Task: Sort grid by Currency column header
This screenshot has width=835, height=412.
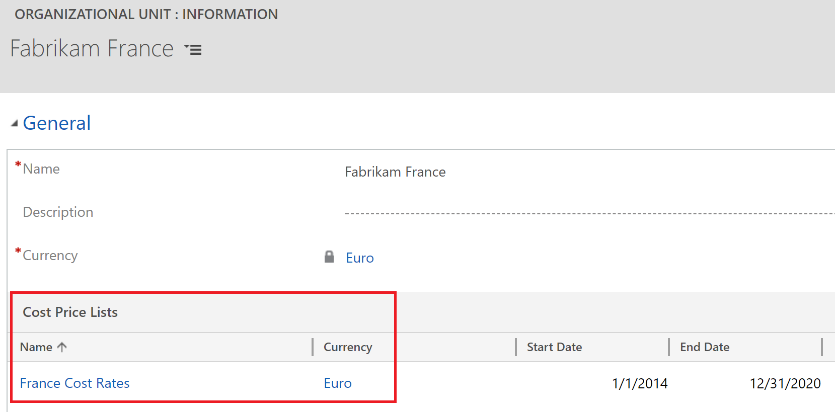Action: (x=348, y=347)
